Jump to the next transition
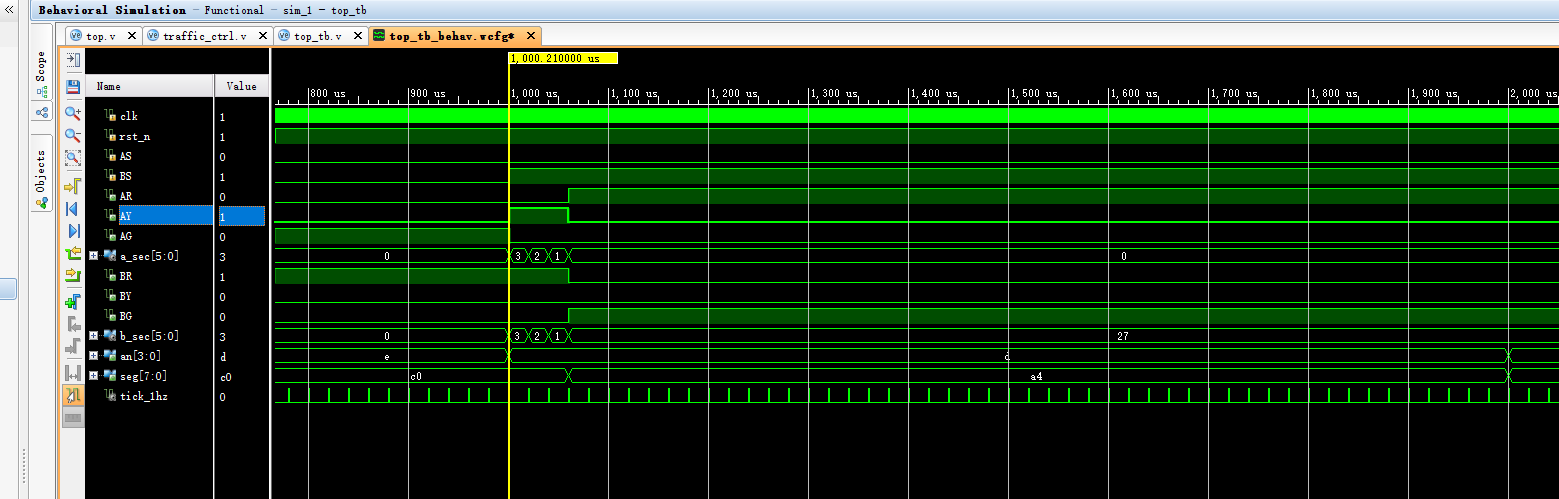Viewport: 1559px width, 499px height. click(x=73, y=275)
